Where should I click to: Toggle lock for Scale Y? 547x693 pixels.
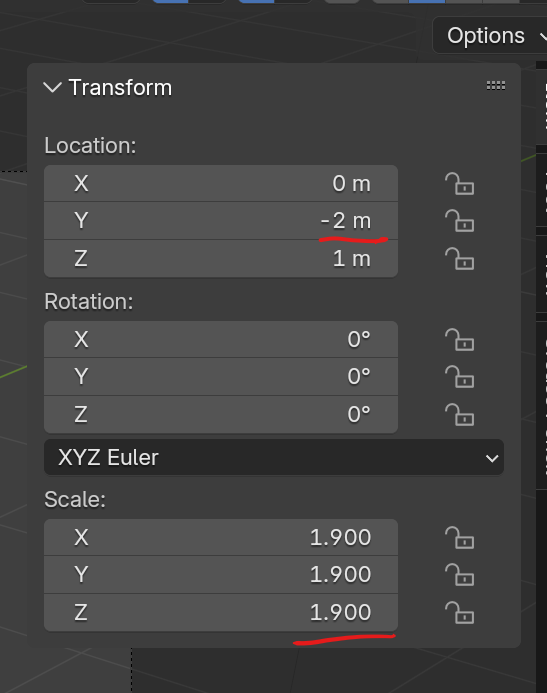pos(459,575)
